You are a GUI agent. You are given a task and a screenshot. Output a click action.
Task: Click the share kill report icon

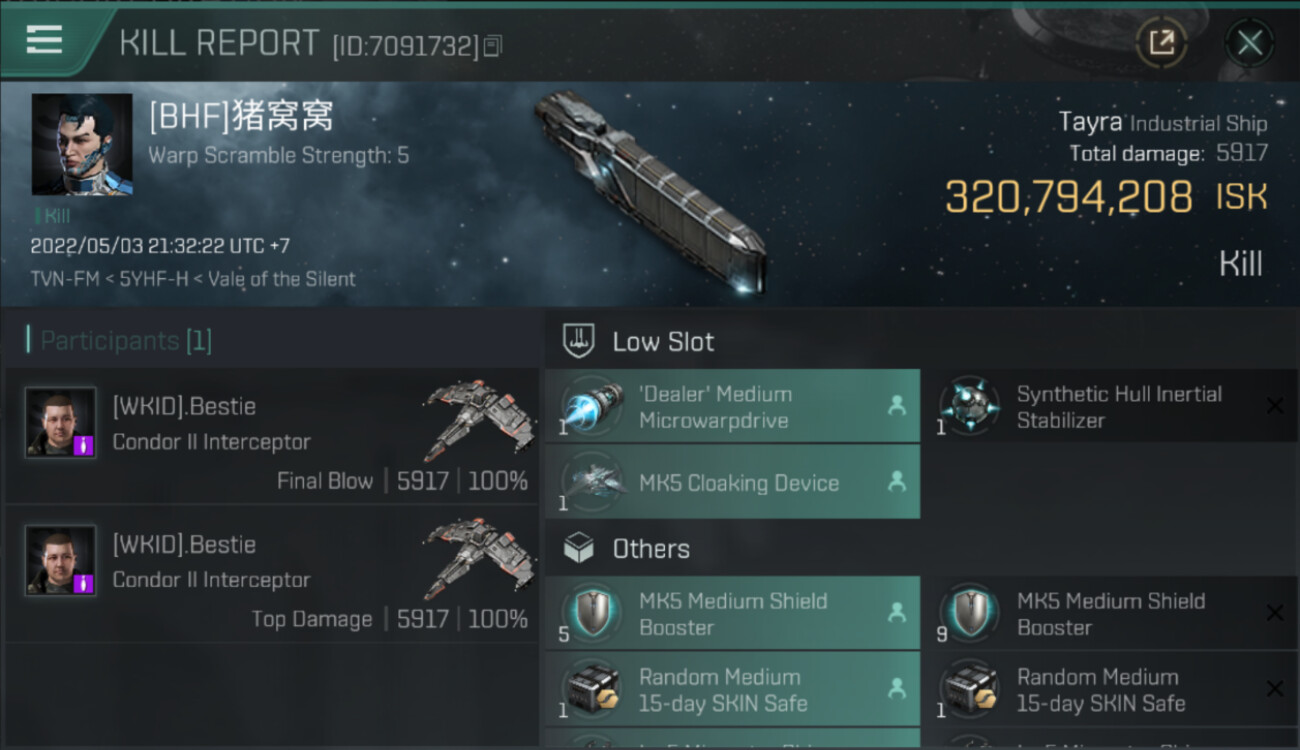tap(1161, 43)
